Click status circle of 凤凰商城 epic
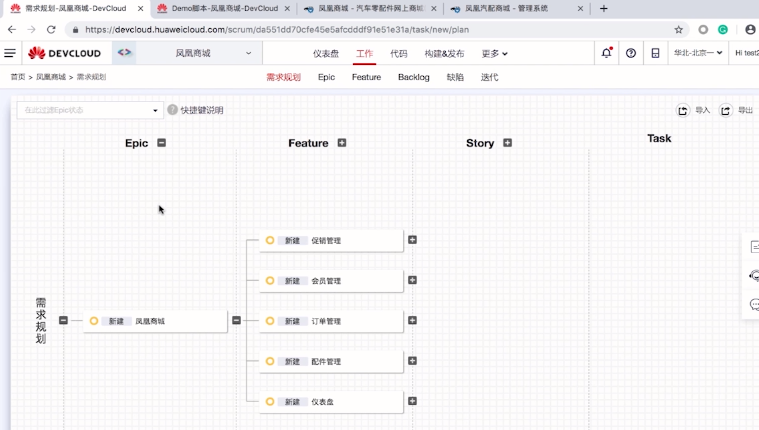Image resolution: width=759 pixels, height=430 pixels. 94,321
